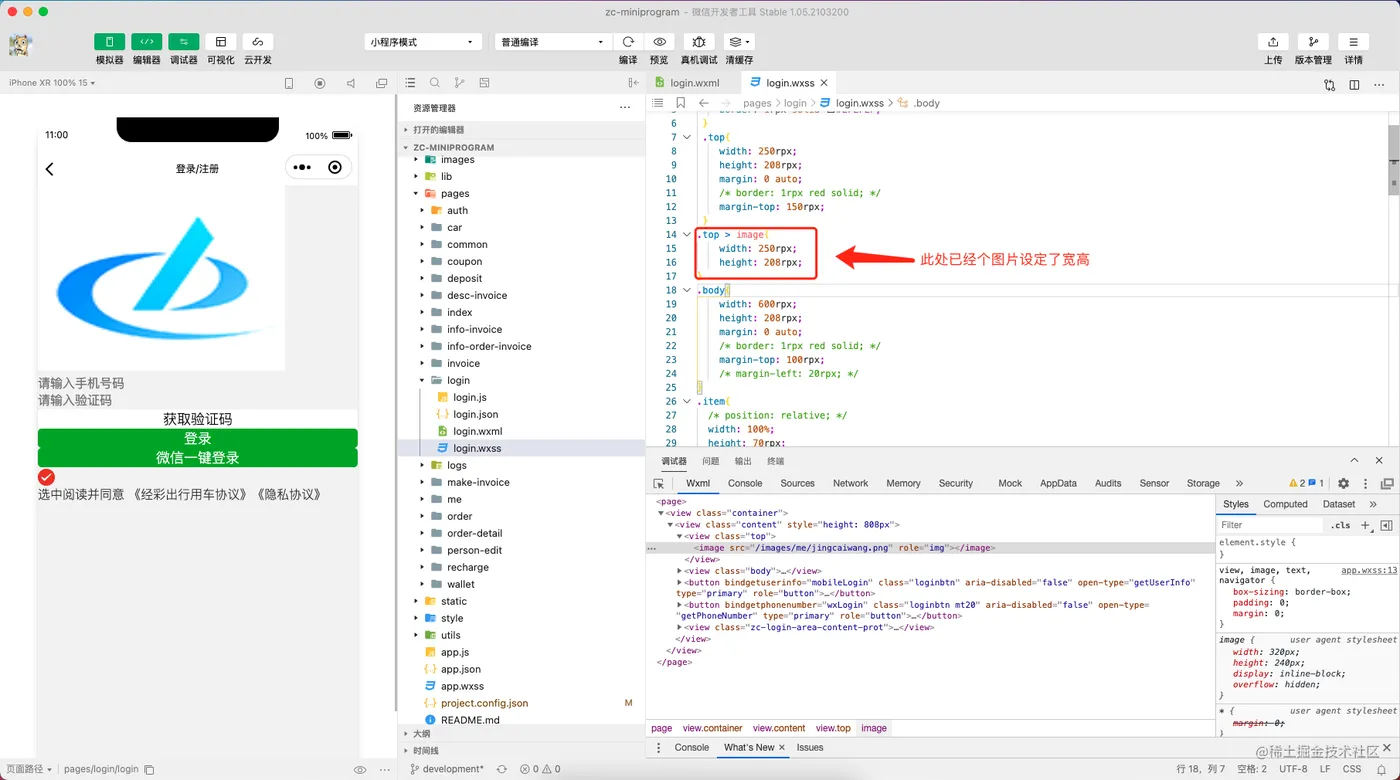Click the 登录 button in simulator

pyautogui.click(x=198, y=438)
